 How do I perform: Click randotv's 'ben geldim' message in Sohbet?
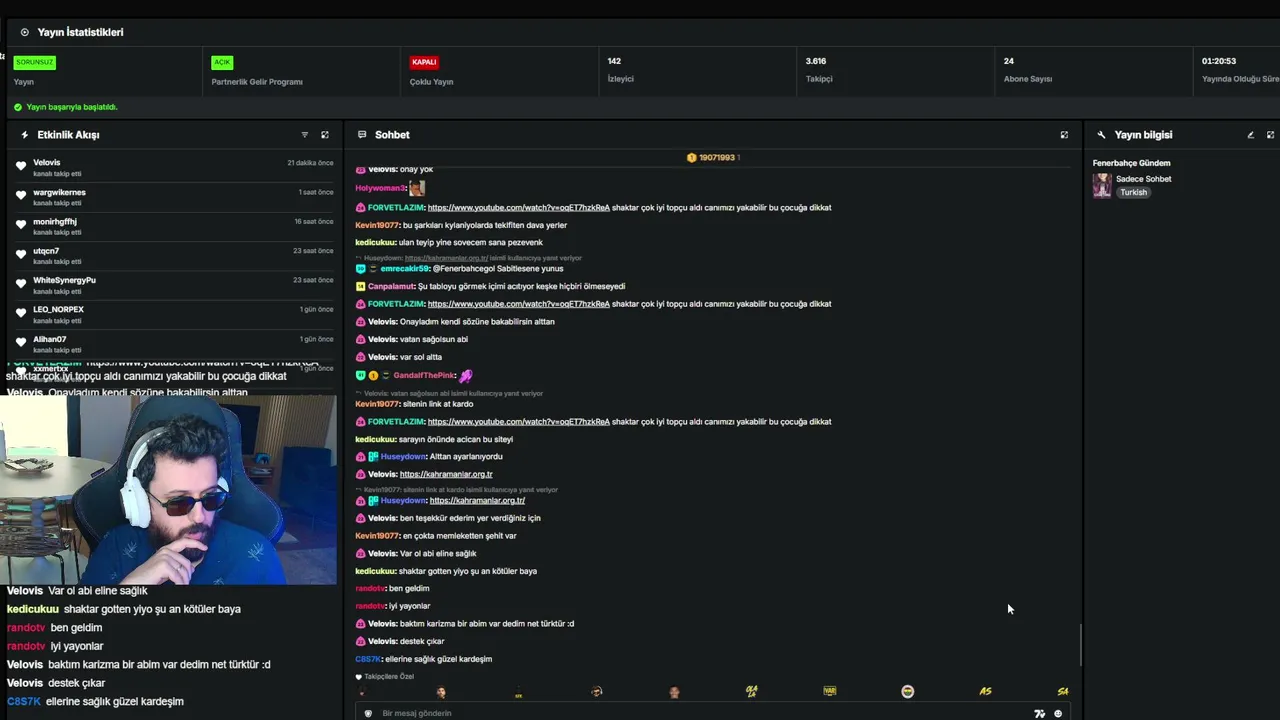[x=409, y=589]
